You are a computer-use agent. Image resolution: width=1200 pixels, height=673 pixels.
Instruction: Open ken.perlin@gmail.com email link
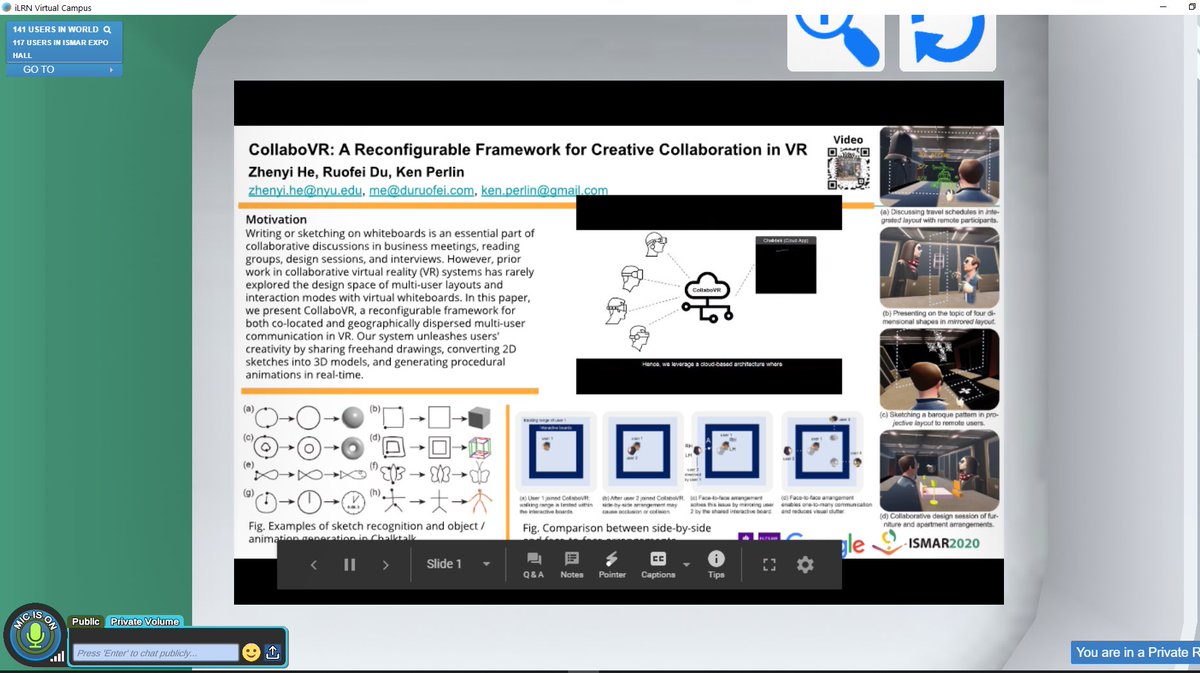pos(544,190)
